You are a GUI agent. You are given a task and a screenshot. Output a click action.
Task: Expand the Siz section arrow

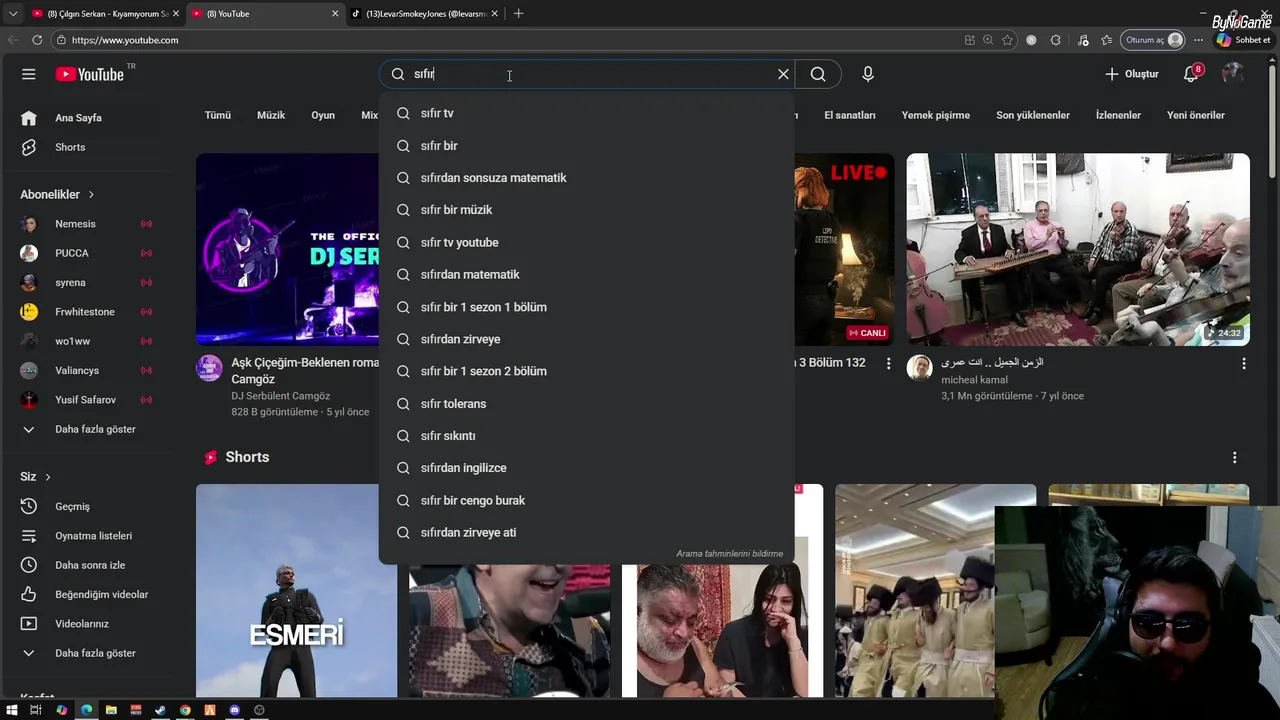[47, 477]
